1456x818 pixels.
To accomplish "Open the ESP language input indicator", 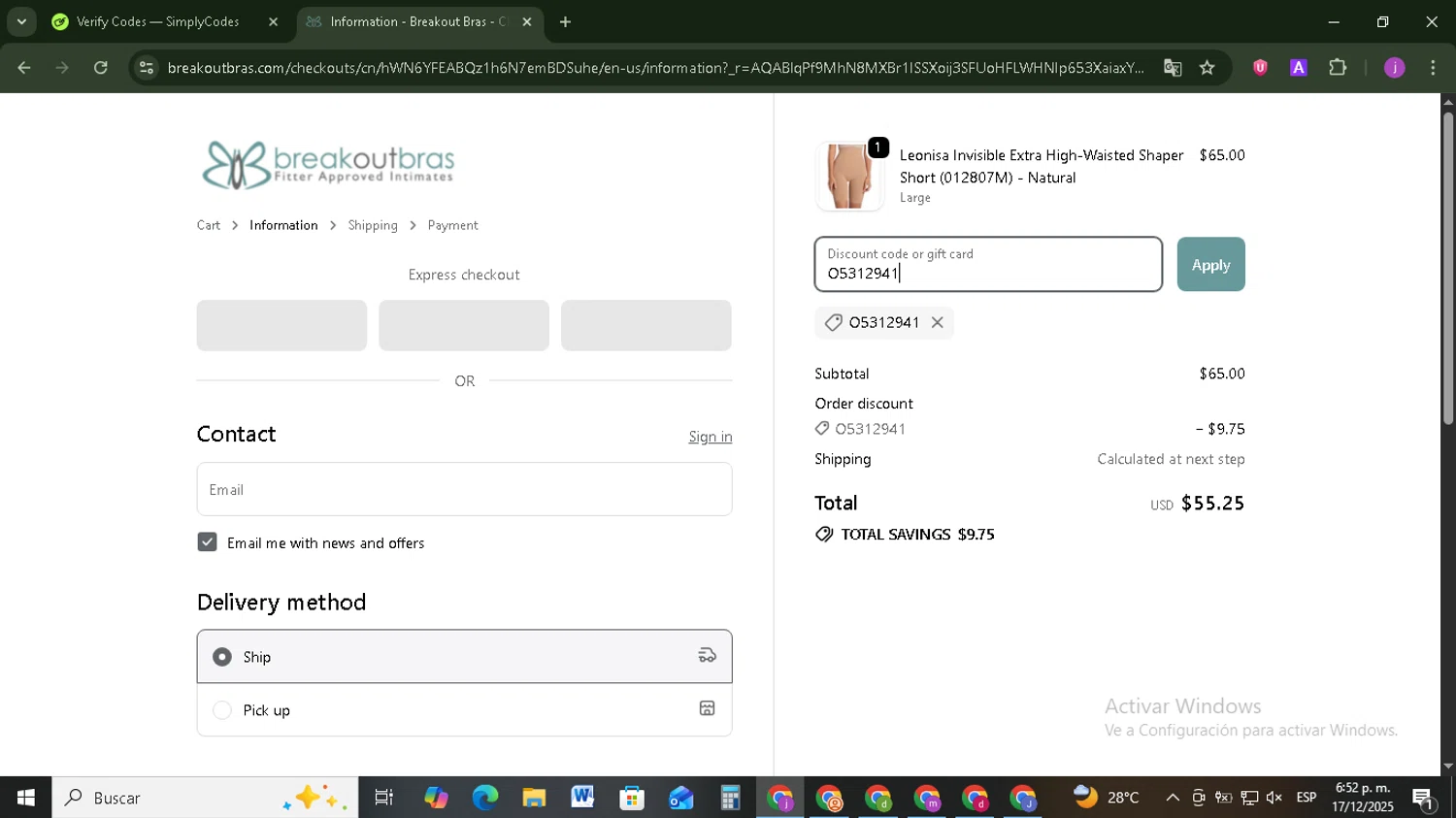I will point(1307,798).
